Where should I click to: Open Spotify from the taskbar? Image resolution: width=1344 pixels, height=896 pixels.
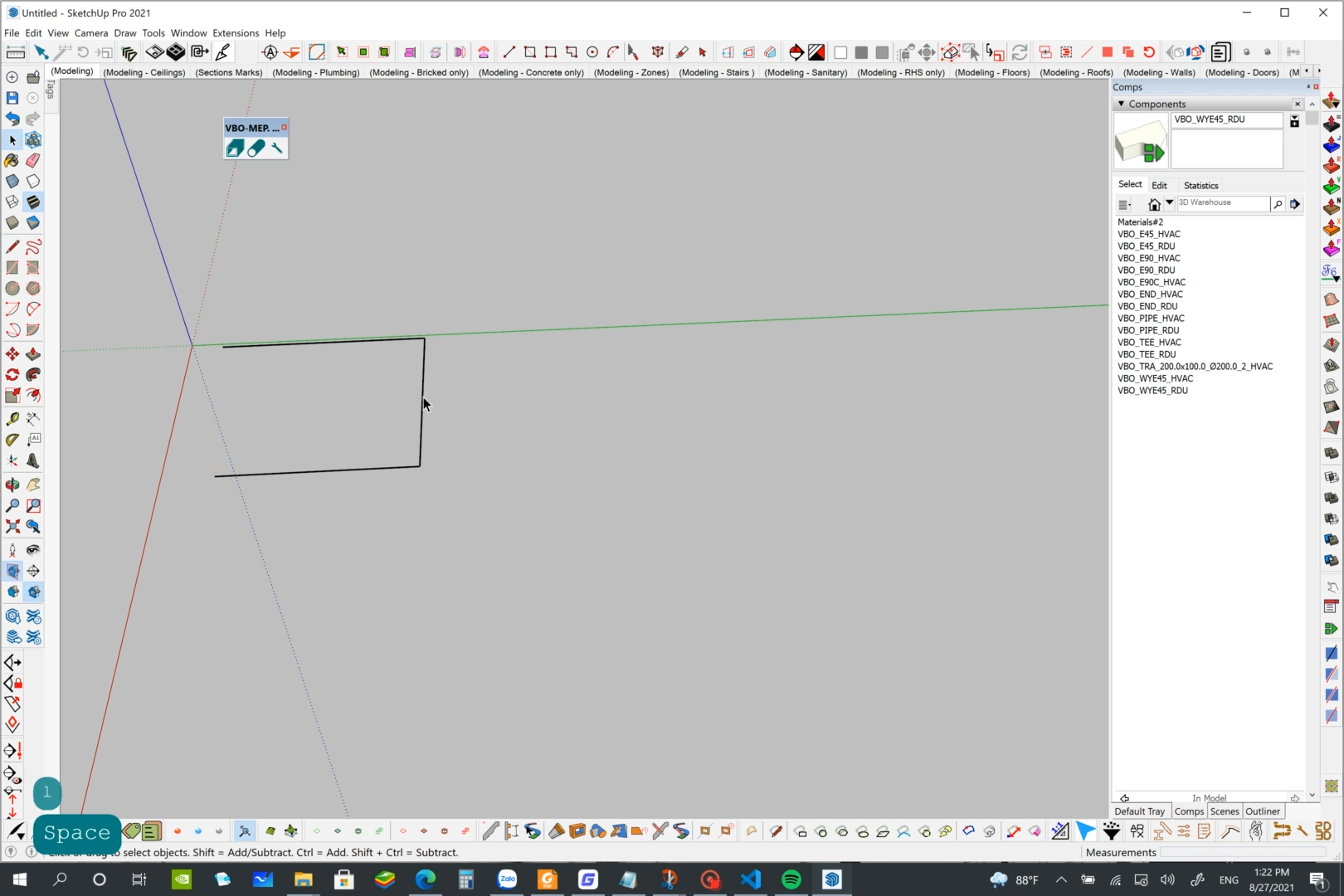[791, 879]
